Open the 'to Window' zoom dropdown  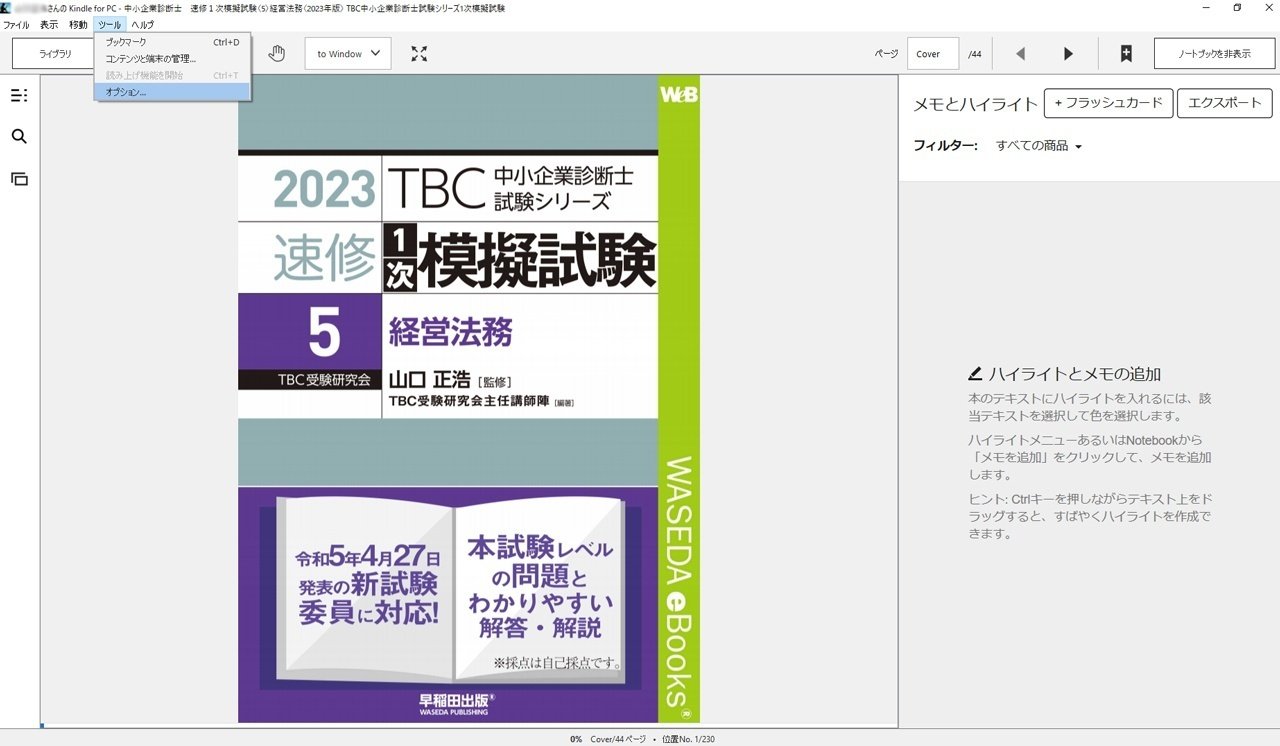click(x=348, y=54)
